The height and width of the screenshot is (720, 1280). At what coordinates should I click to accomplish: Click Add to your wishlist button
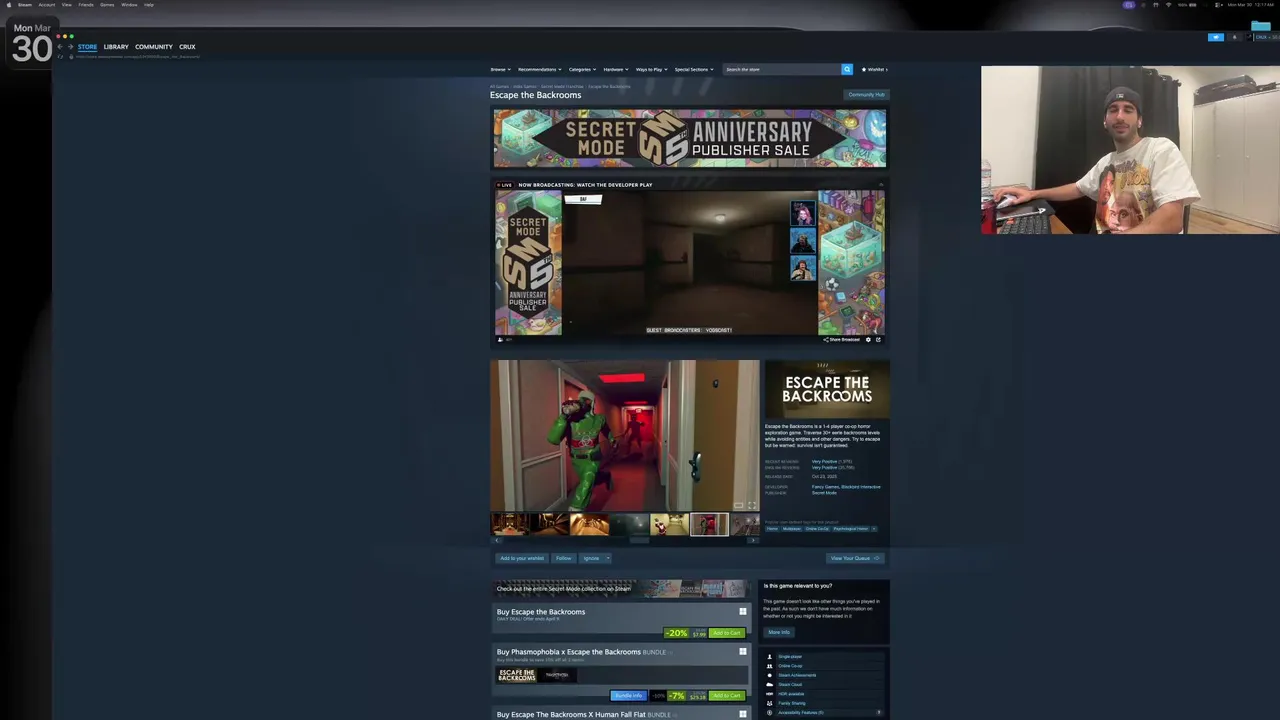522,558
